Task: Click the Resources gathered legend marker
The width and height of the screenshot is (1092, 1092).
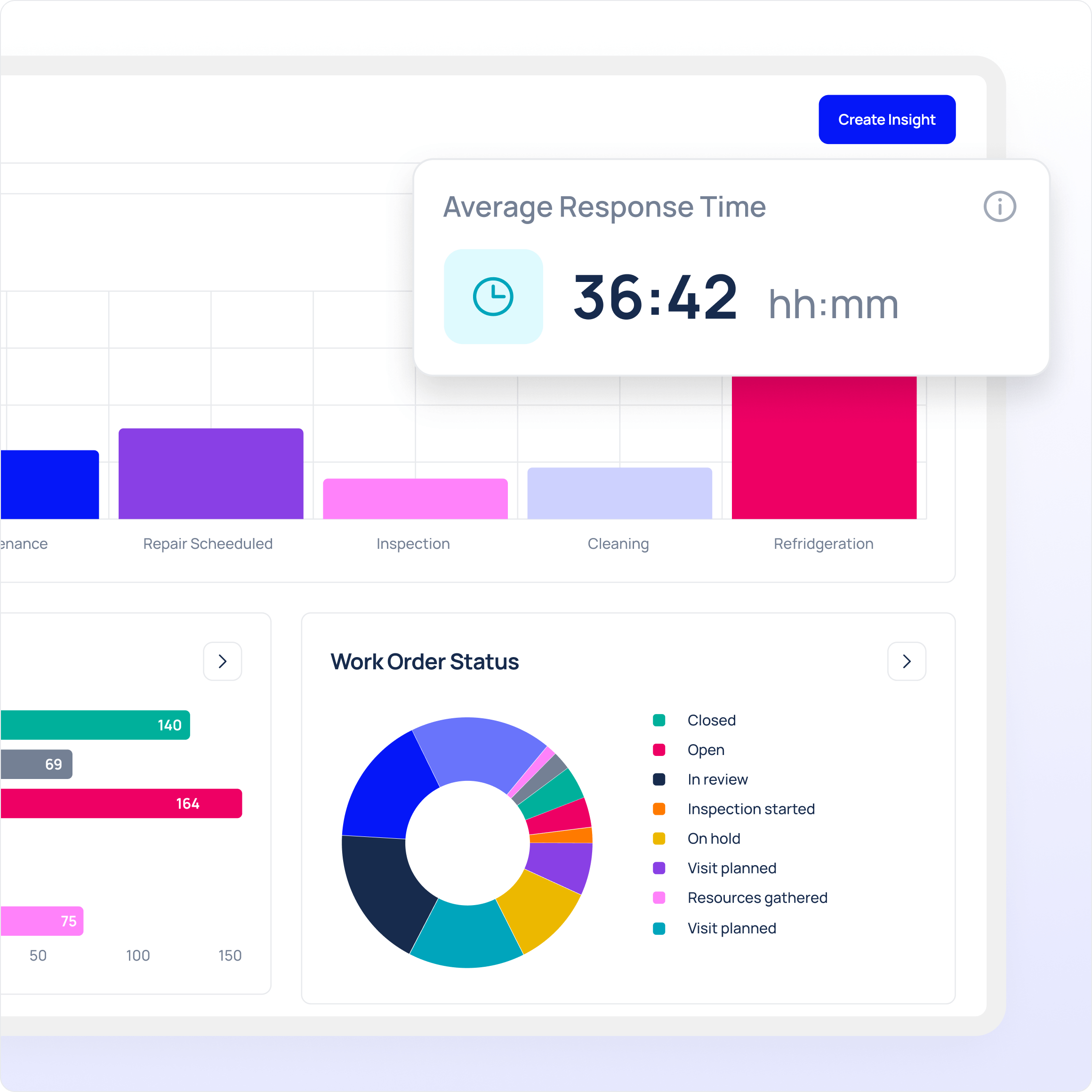Action: pos(658,898)
